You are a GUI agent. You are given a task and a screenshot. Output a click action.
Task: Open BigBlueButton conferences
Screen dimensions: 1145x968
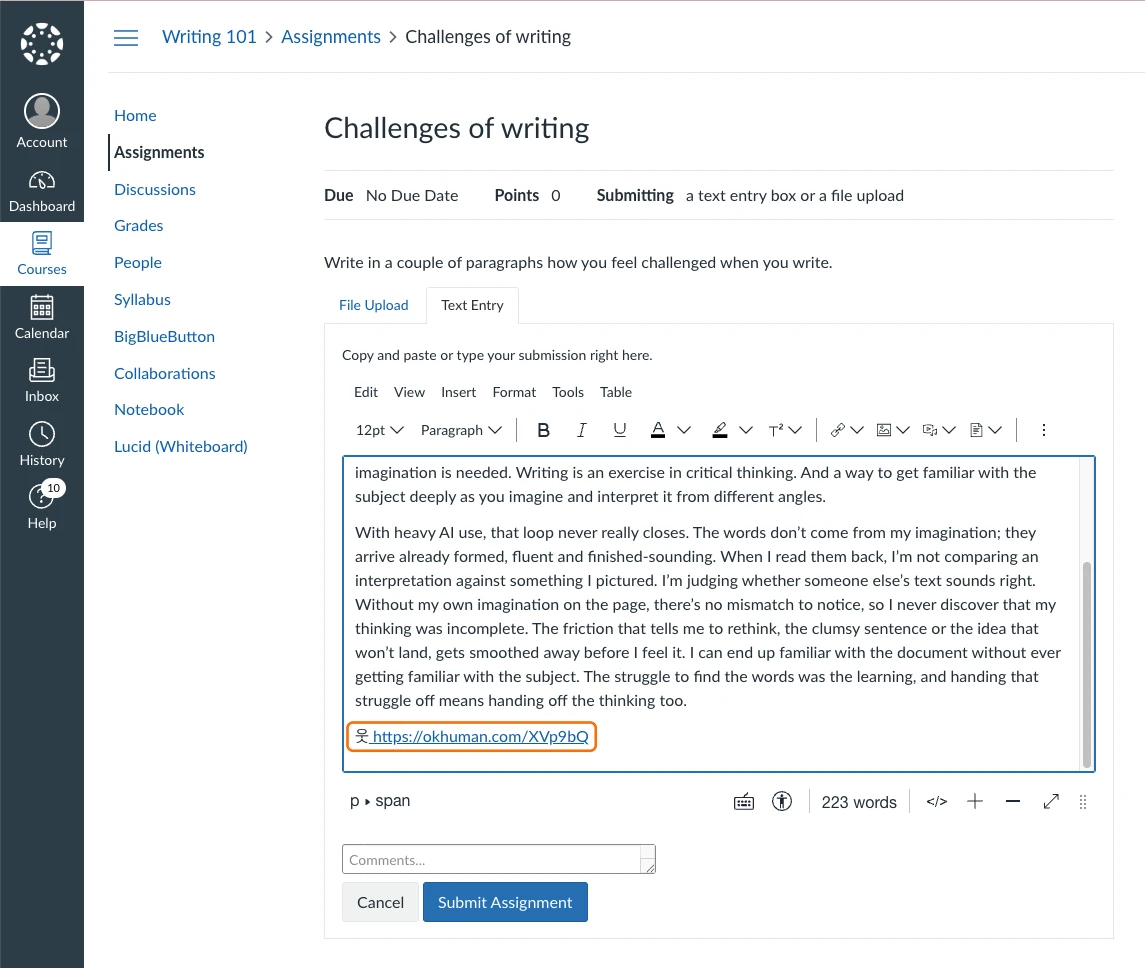tap(164, 337)
